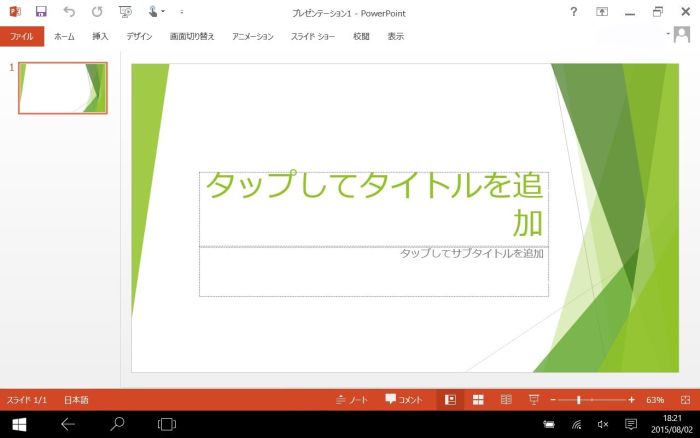The height and width of the screenshot is (438, 700).
Task: Switch to Slide Sorter view
Action: coord(478,399)
